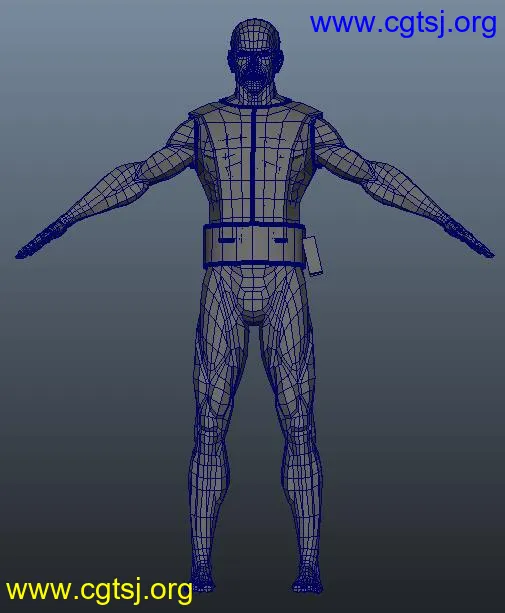Click the blue www.cgtsj.org watermark text
Screen dimensions: 505x613
403,23
